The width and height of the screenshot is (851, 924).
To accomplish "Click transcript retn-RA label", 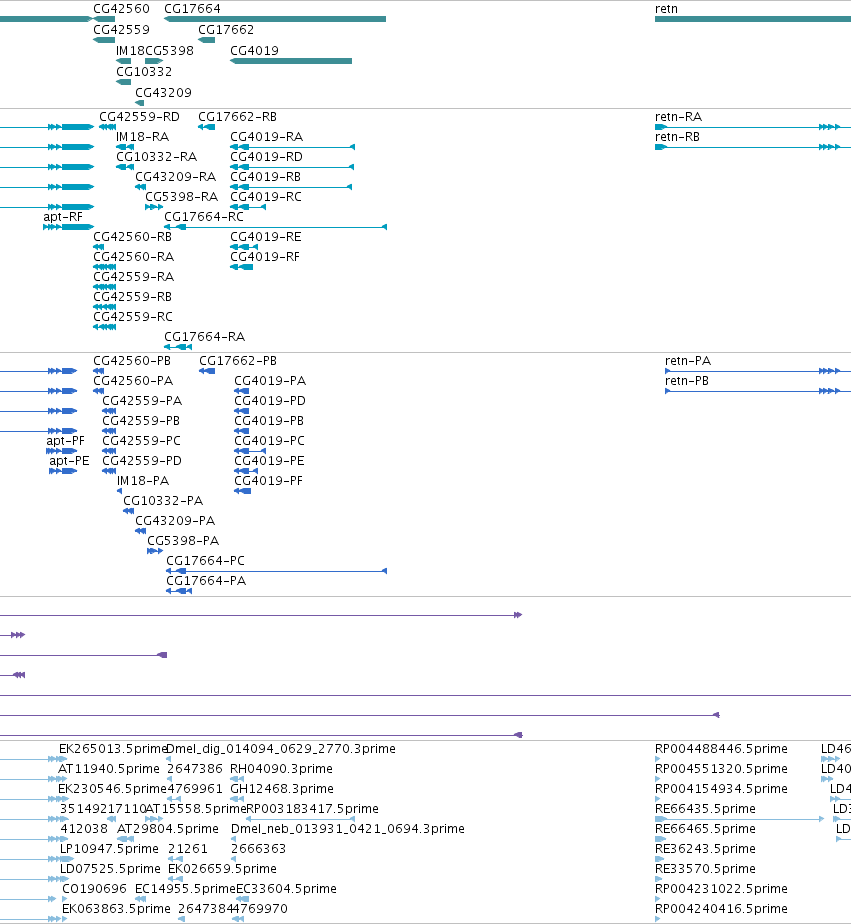I will click(678, 117).
